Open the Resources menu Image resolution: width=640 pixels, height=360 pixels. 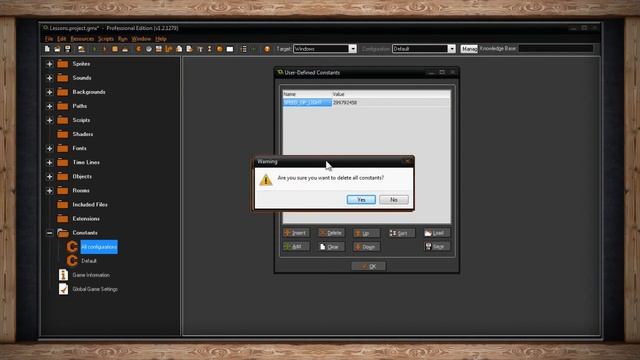82,39
